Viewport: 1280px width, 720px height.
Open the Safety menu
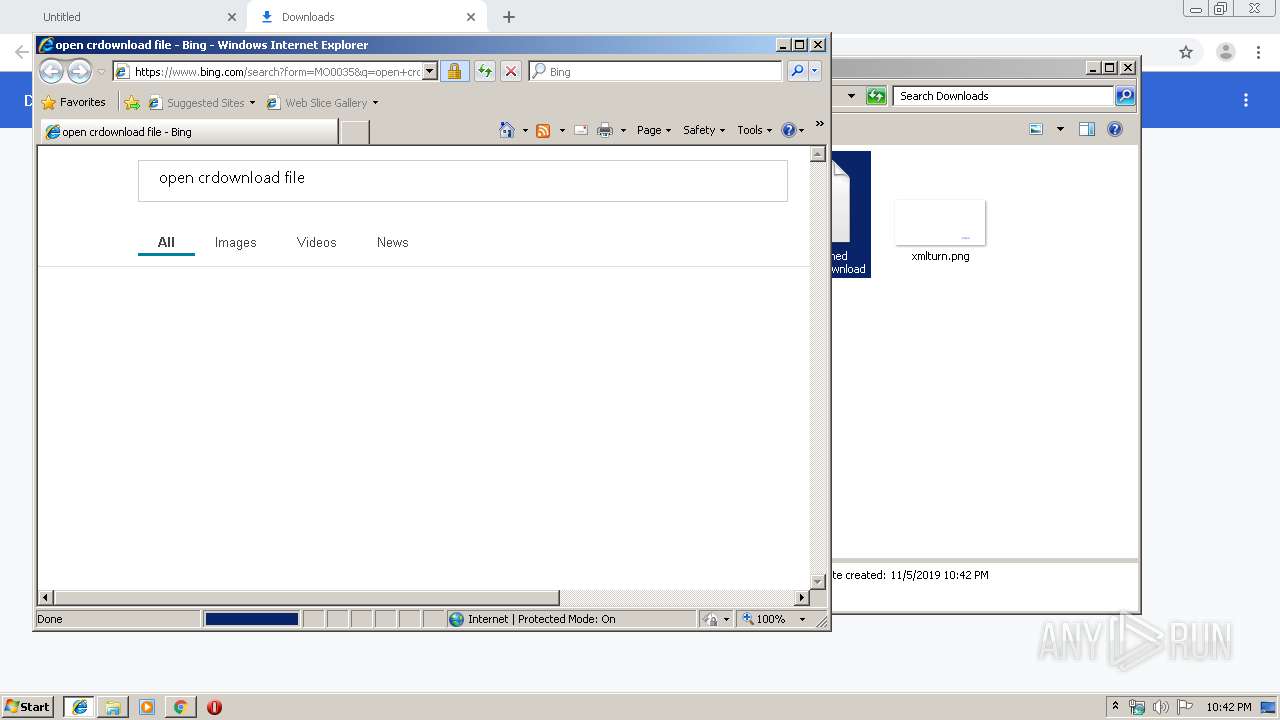click(704, 130)
